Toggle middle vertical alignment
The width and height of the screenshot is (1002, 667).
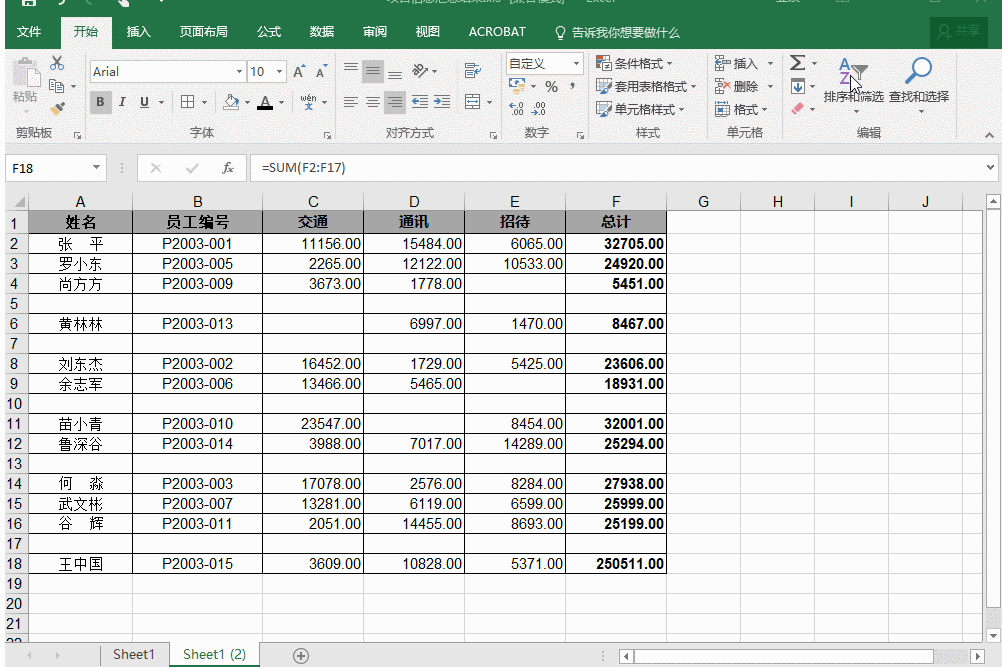(x=373, y=71)
